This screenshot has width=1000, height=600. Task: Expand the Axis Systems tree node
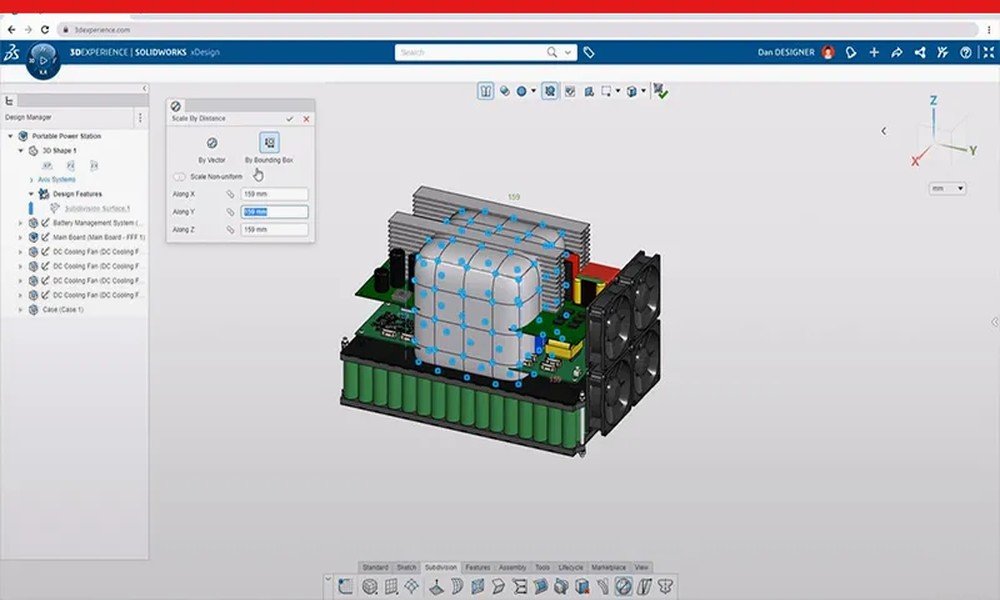[32, 179]
